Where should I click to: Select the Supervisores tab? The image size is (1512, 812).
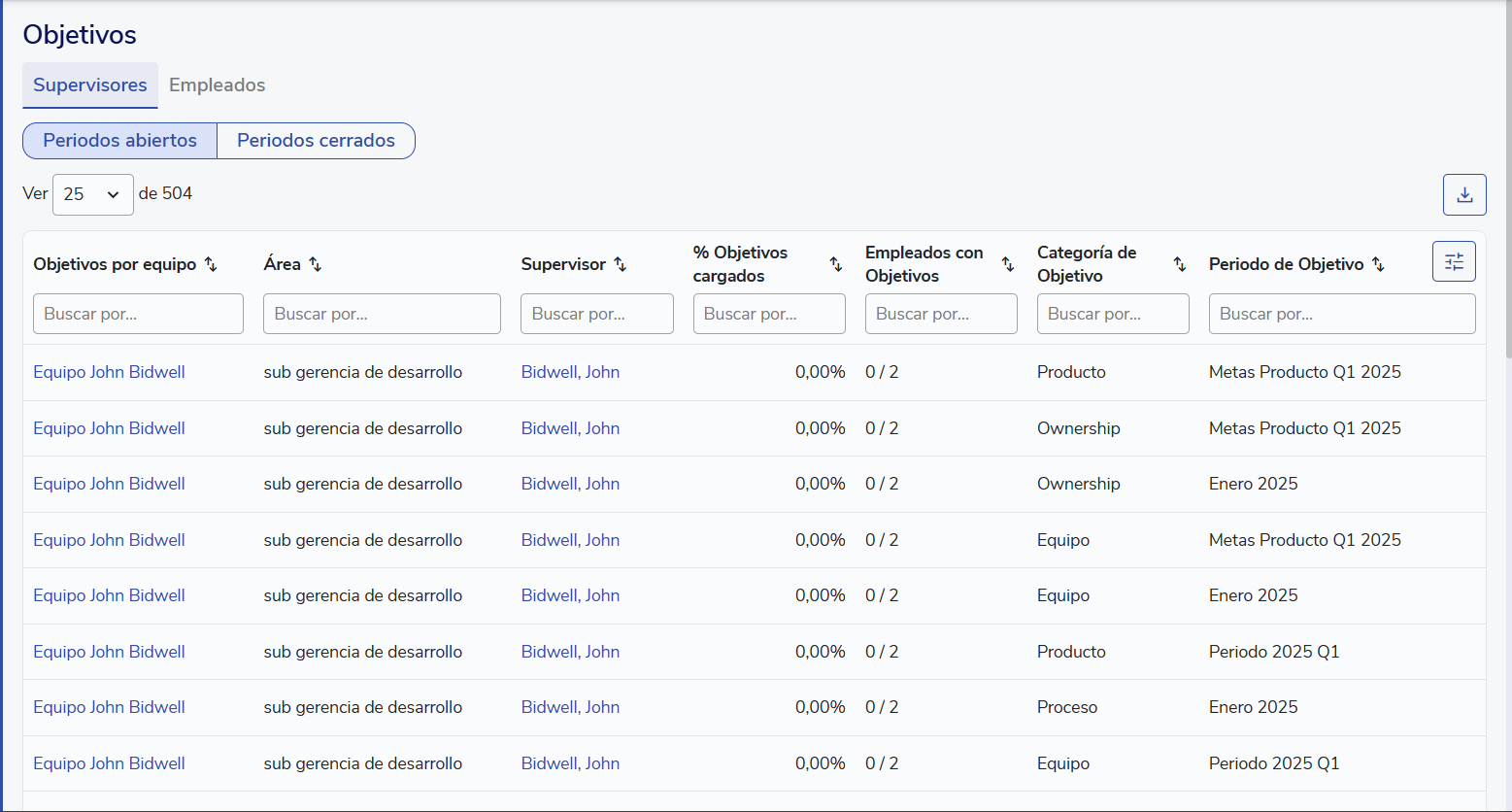tap(90, 85)
